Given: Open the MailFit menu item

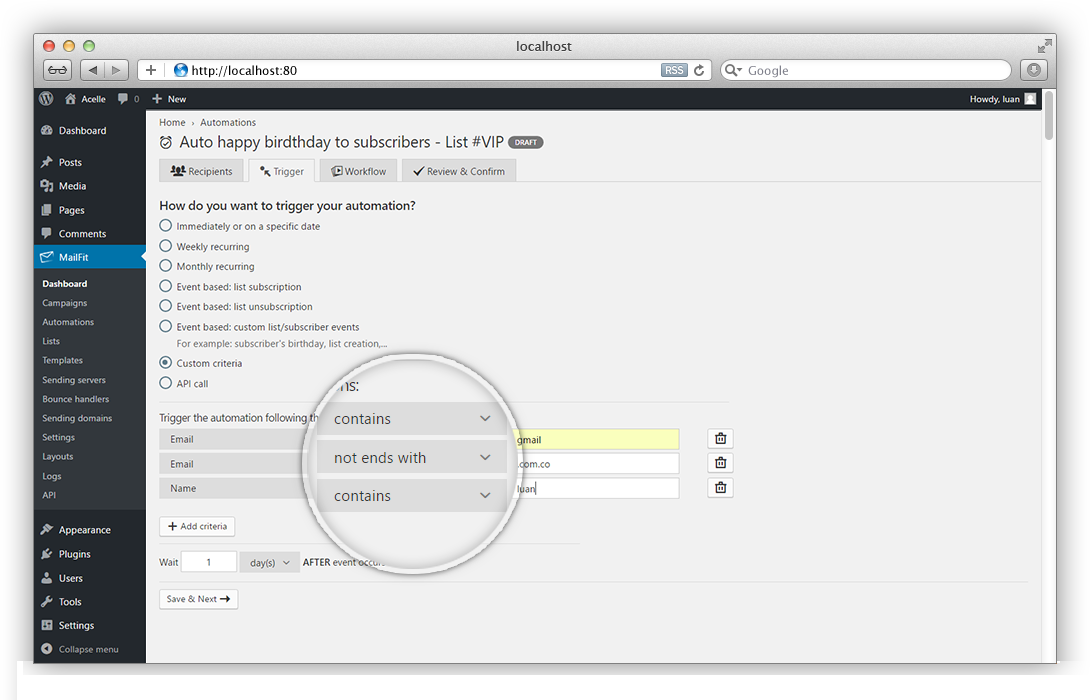Looking at the screenshot, I should 90,257.
